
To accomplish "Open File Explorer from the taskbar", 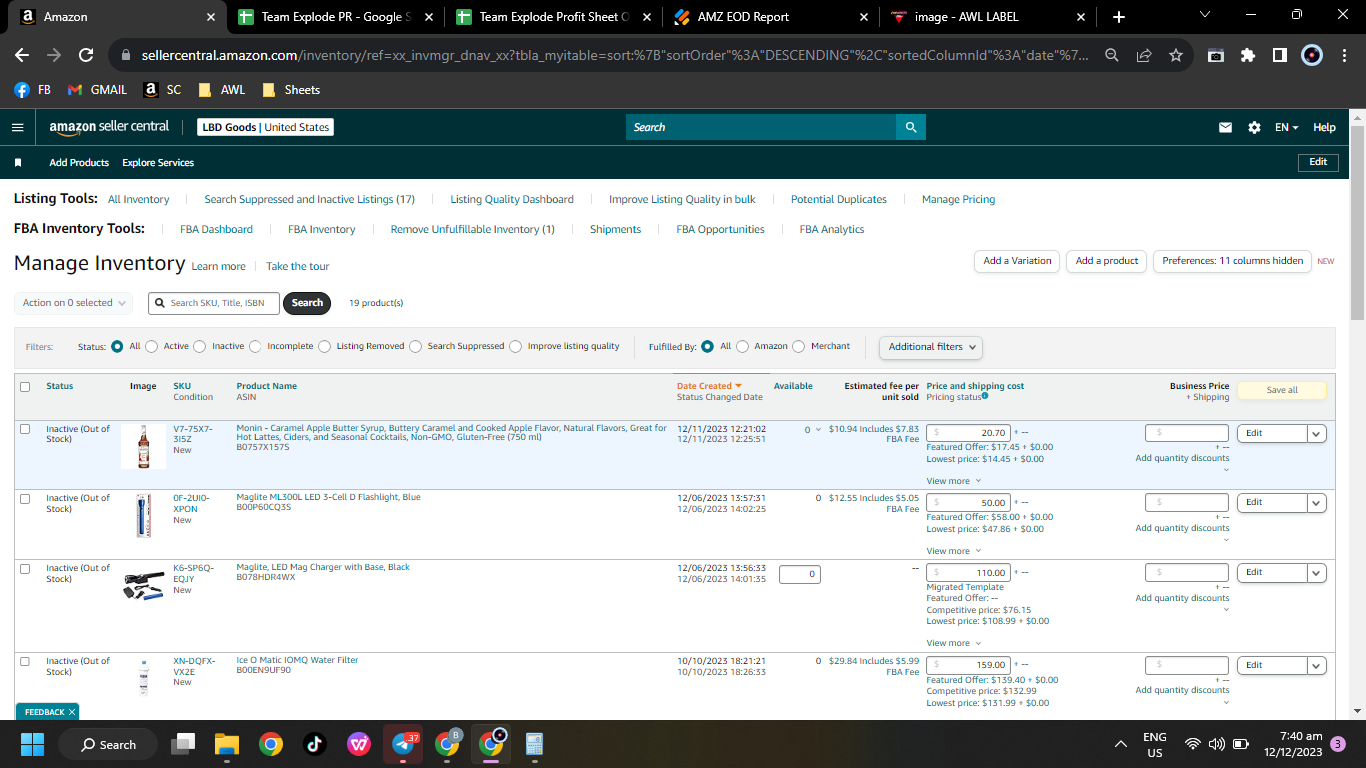I will [227, 744].
